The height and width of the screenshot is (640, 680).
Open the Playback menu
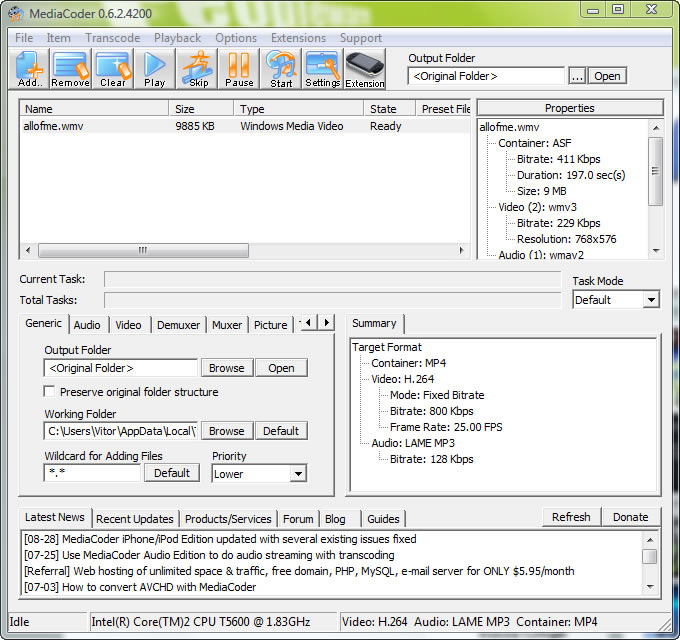point(177,38)
